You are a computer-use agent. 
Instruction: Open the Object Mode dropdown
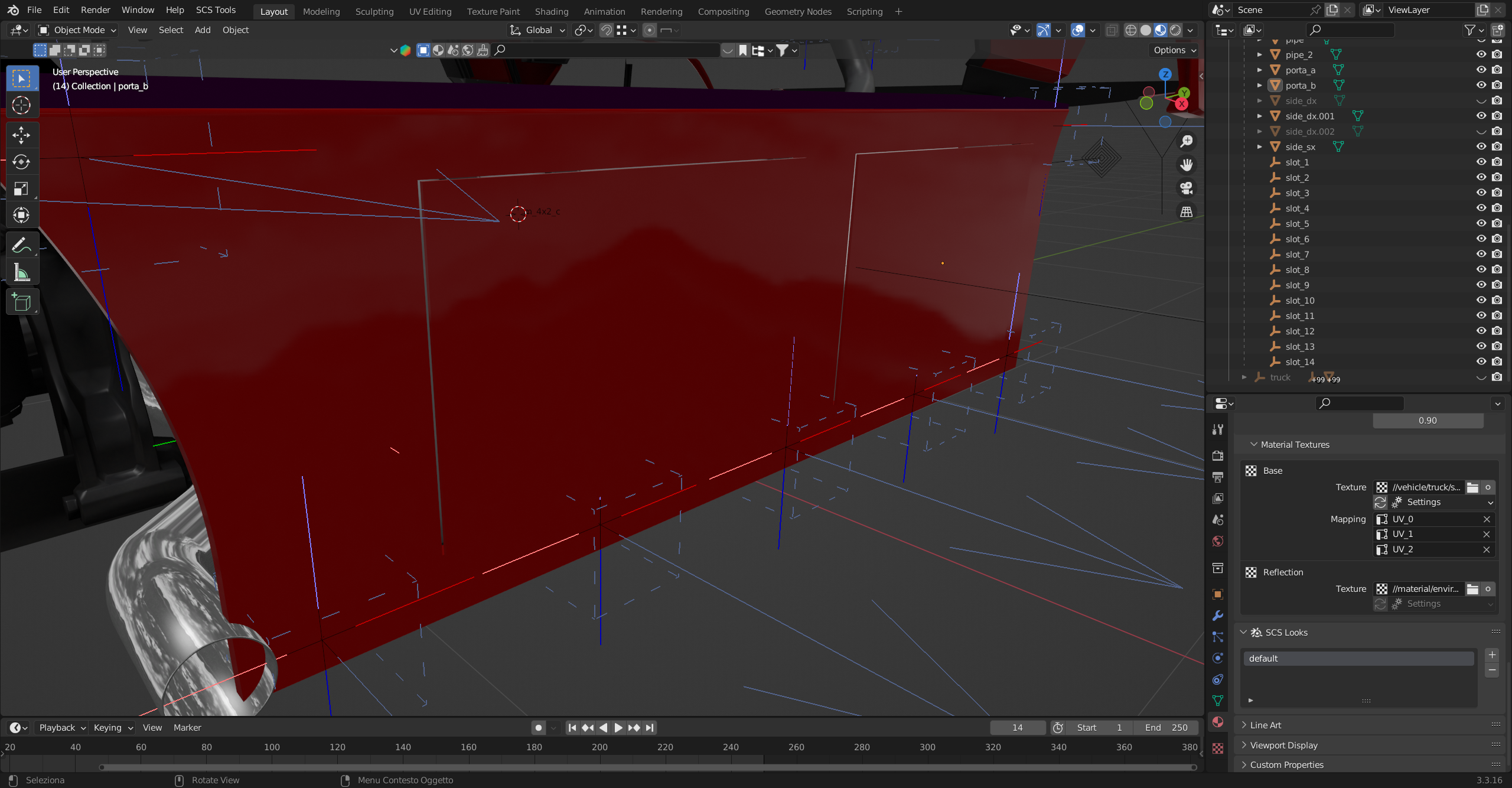coord(77,30)
